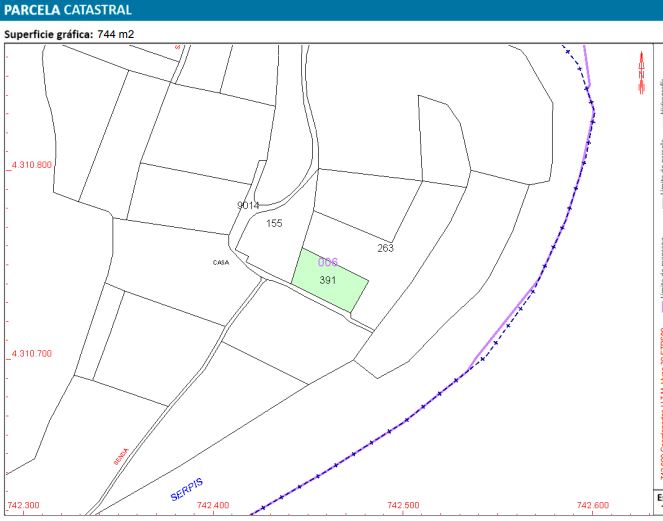Click the 4.310.700 northing coordinate label
This screenshot has width=663, height=521.
[x=30, y=354]
